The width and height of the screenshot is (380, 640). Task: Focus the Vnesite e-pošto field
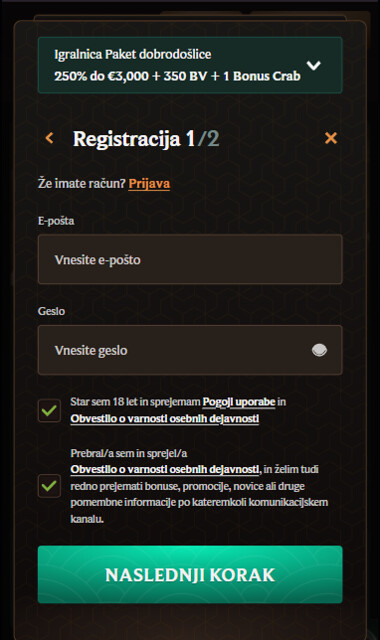(190, 259)
